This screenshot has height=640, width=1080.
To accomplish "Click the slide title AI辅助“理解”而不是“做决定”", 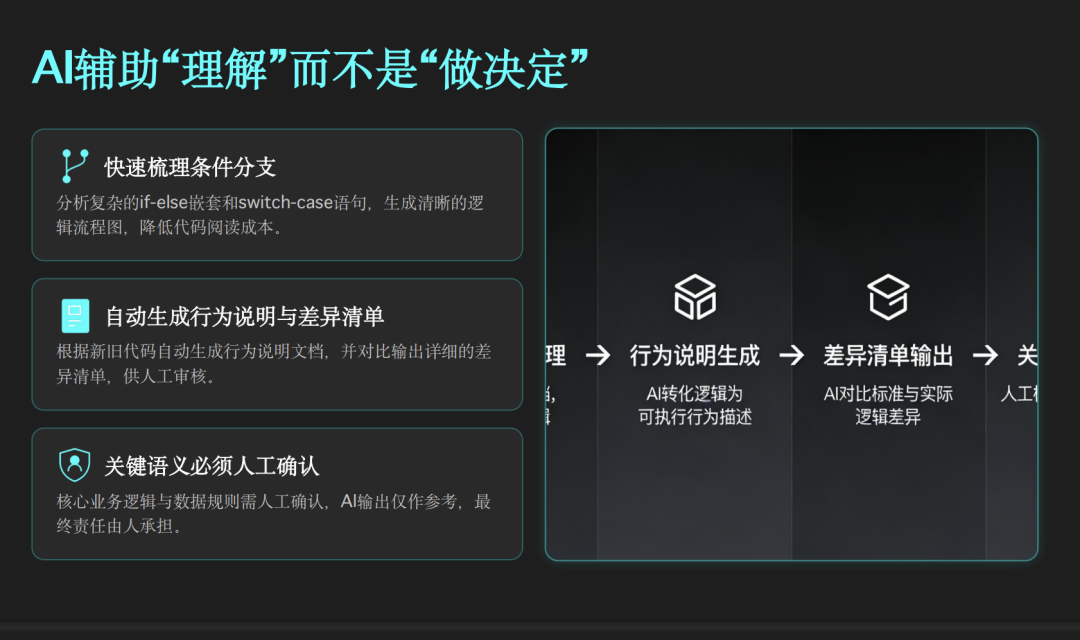I will (310, 69).
